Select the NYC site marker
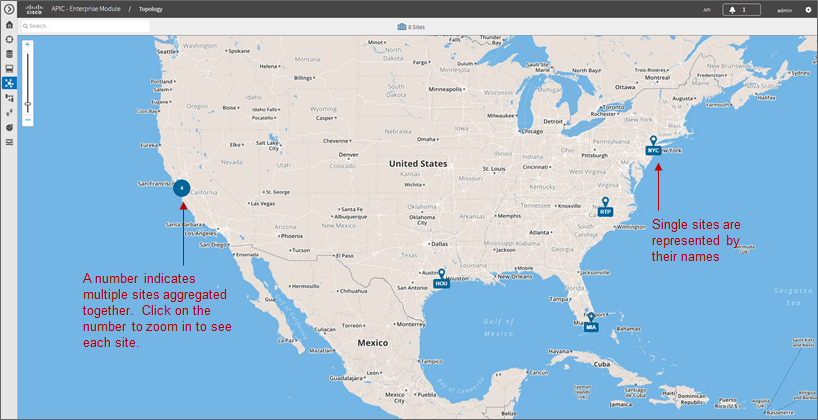This screenshot has width=818, height=420. [653, 146]
